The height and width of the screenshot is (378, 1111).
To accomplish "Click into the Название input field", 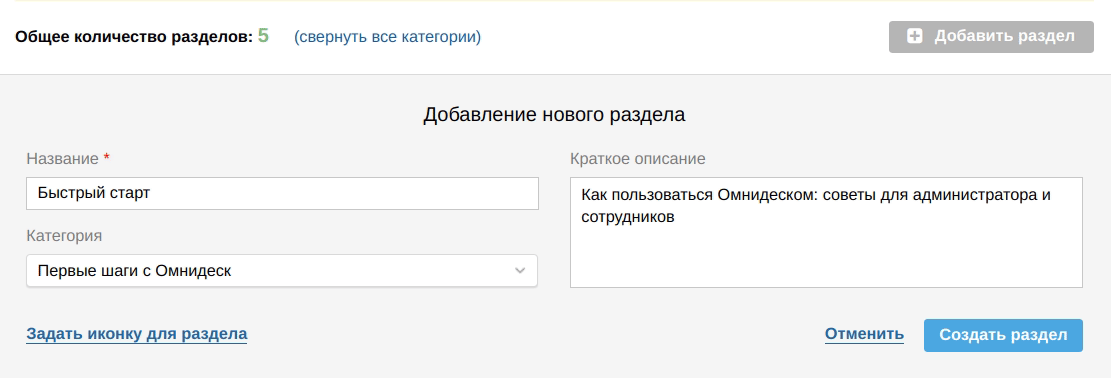I will [x=282, y=194].
